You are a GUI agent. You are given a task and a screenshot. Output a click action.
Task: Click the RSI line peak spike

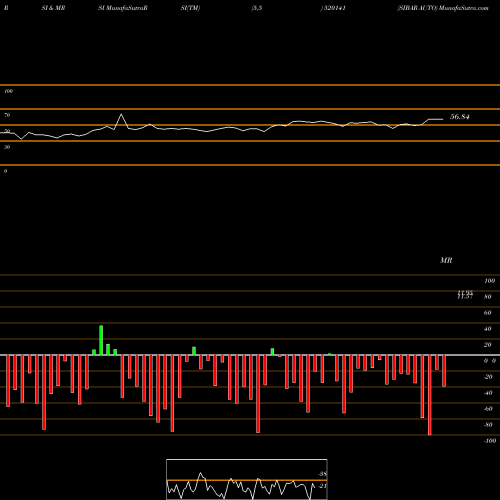121,114
